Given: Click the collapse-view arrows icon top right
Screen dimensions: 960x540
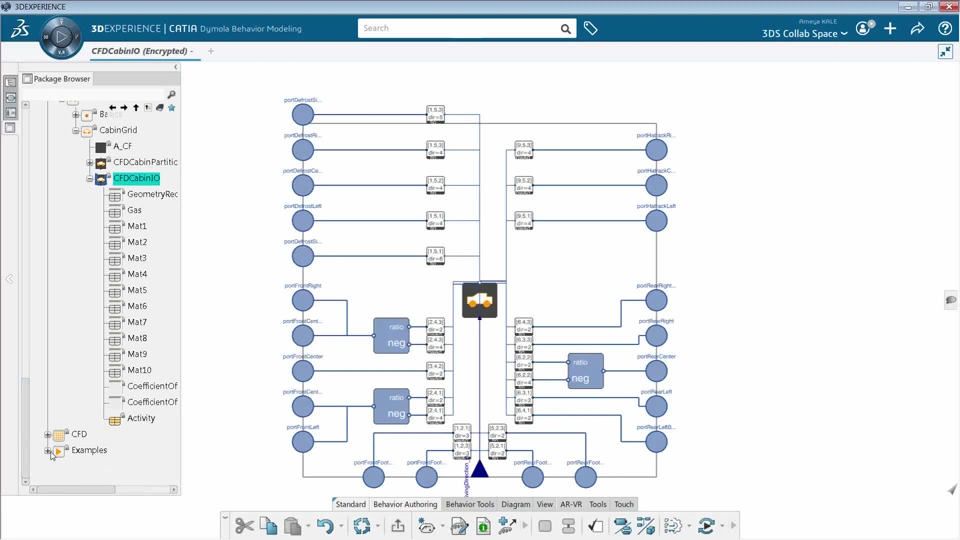Looking at the screenshot, I should click(945, 51).
